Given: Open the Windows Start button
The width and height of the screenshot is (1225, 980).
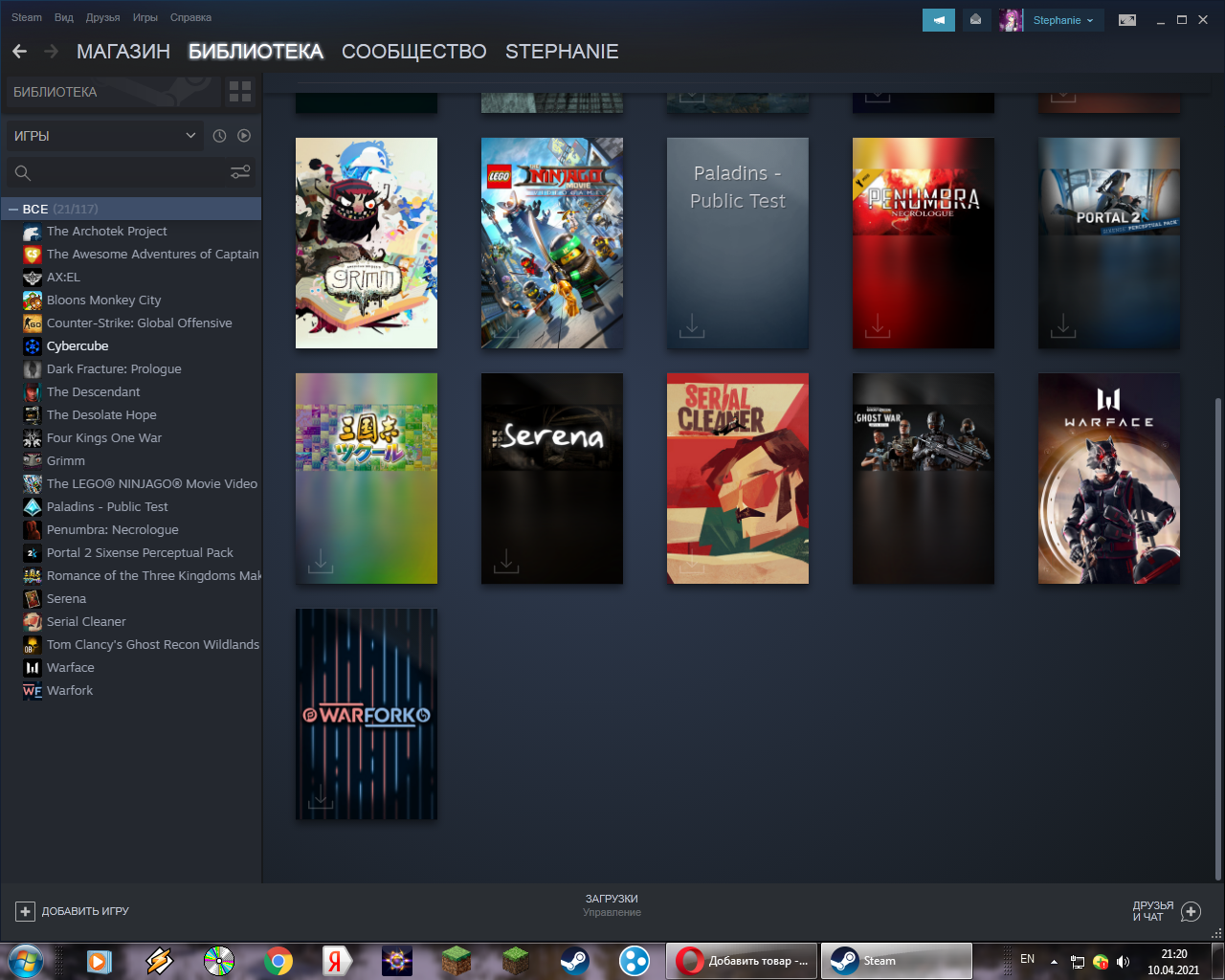Looking at the screenshot, I should click(25, 960).
